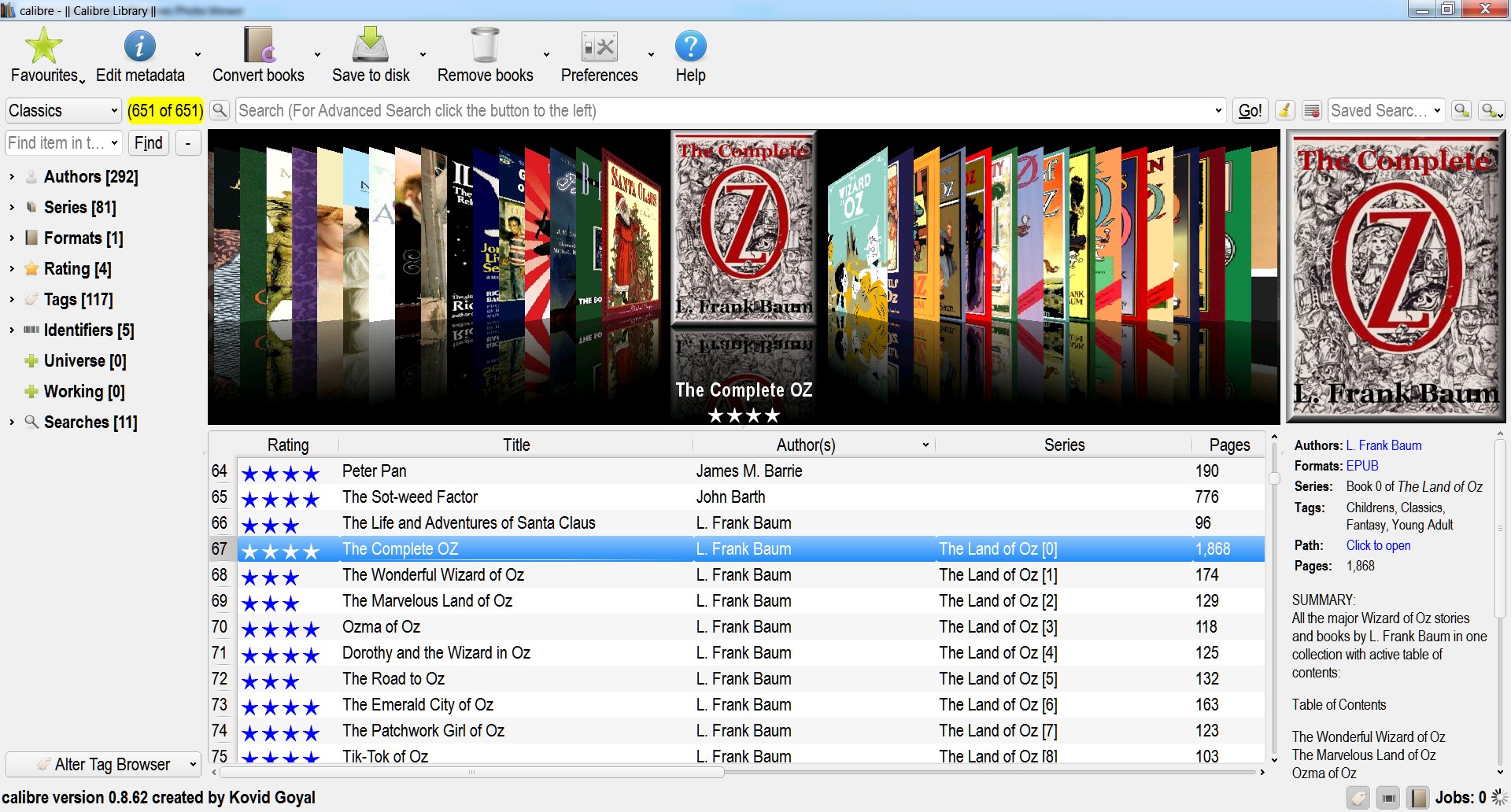The width and height of the screenshot is (1511, 812).
Task: Sort the book list by Pages column
Action: point(1229,445)
